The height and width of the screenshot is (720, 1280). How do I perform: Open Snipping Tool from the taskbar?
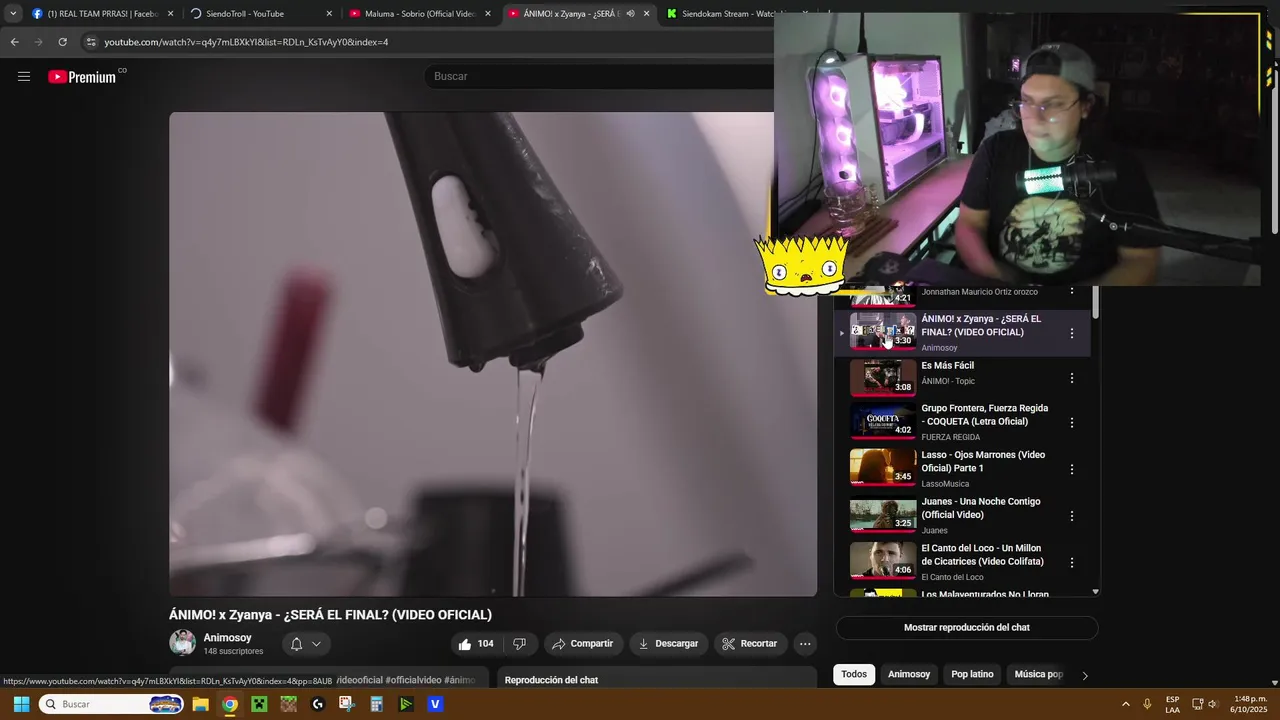(347, 704)
